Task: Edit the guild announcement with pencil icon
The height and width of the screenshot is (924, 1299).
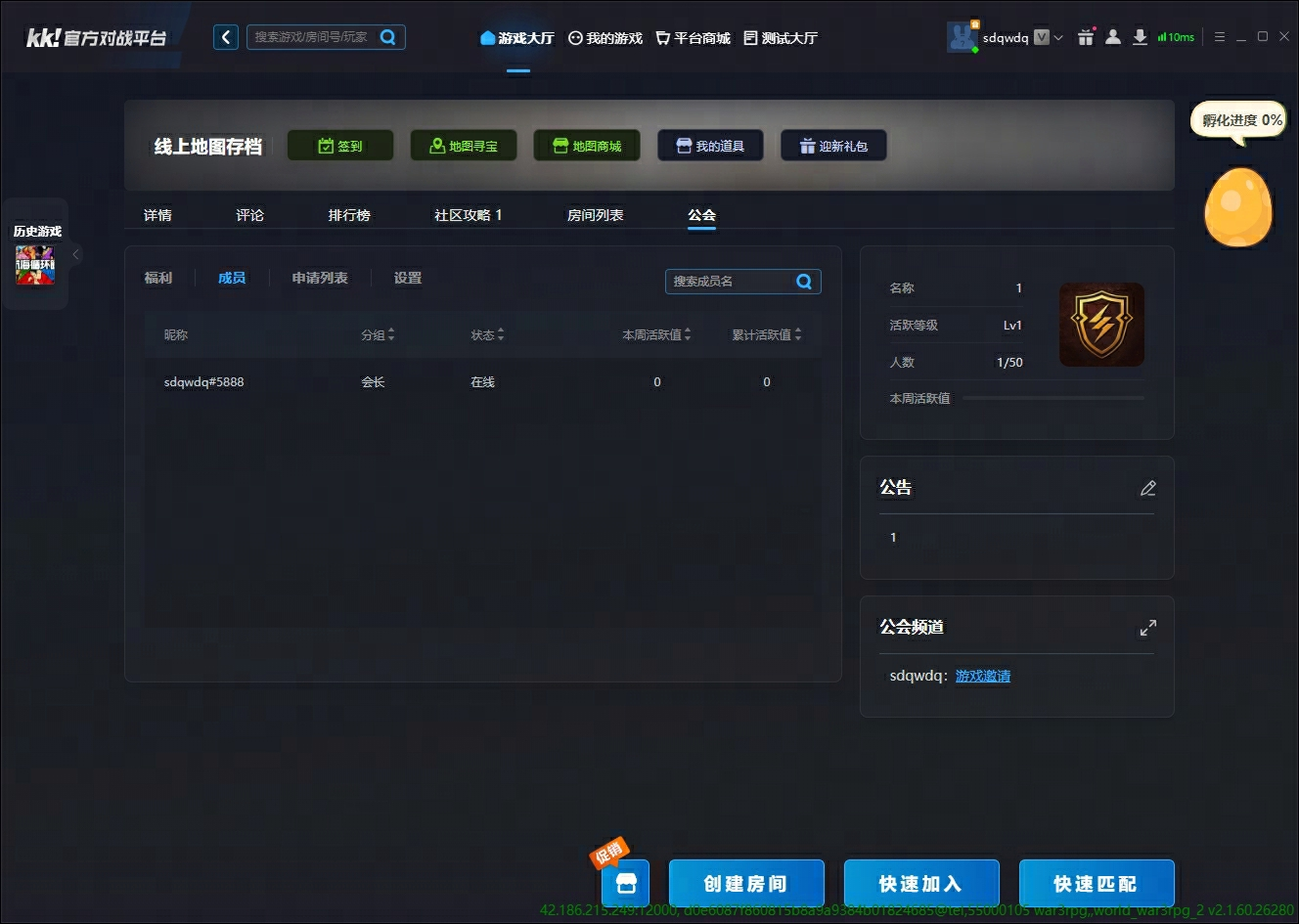Action: pos(1148,488)
